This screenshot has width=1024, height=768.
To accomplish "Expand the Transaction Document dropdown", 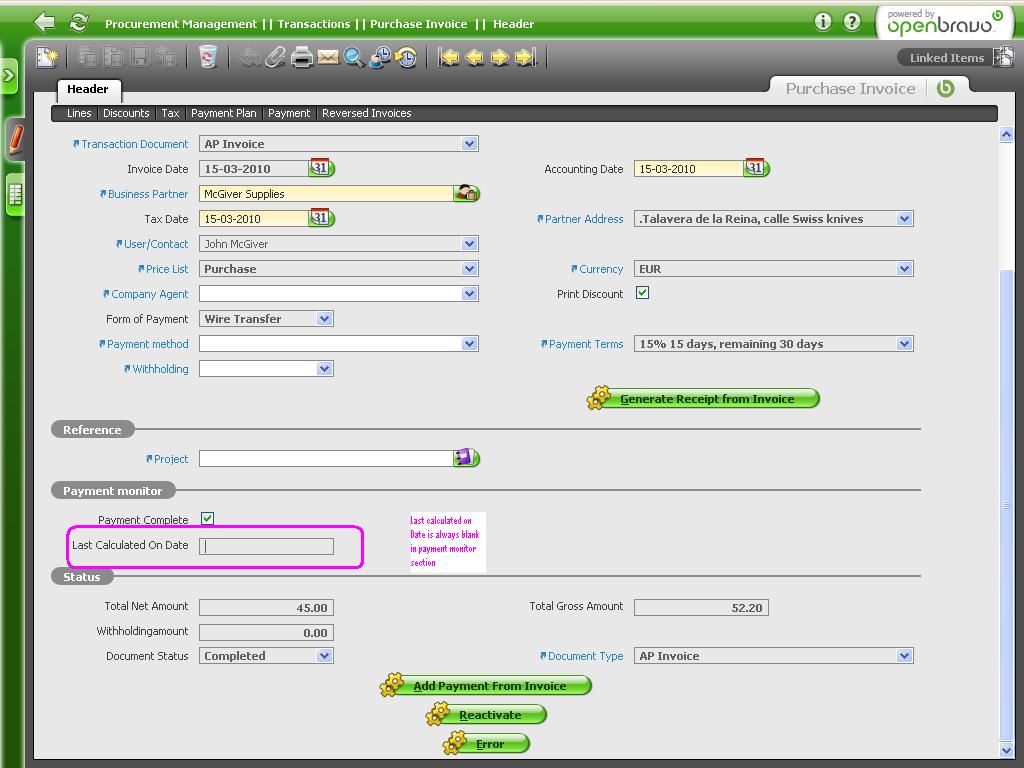I will pyautogui.click(x=469, y=144).
